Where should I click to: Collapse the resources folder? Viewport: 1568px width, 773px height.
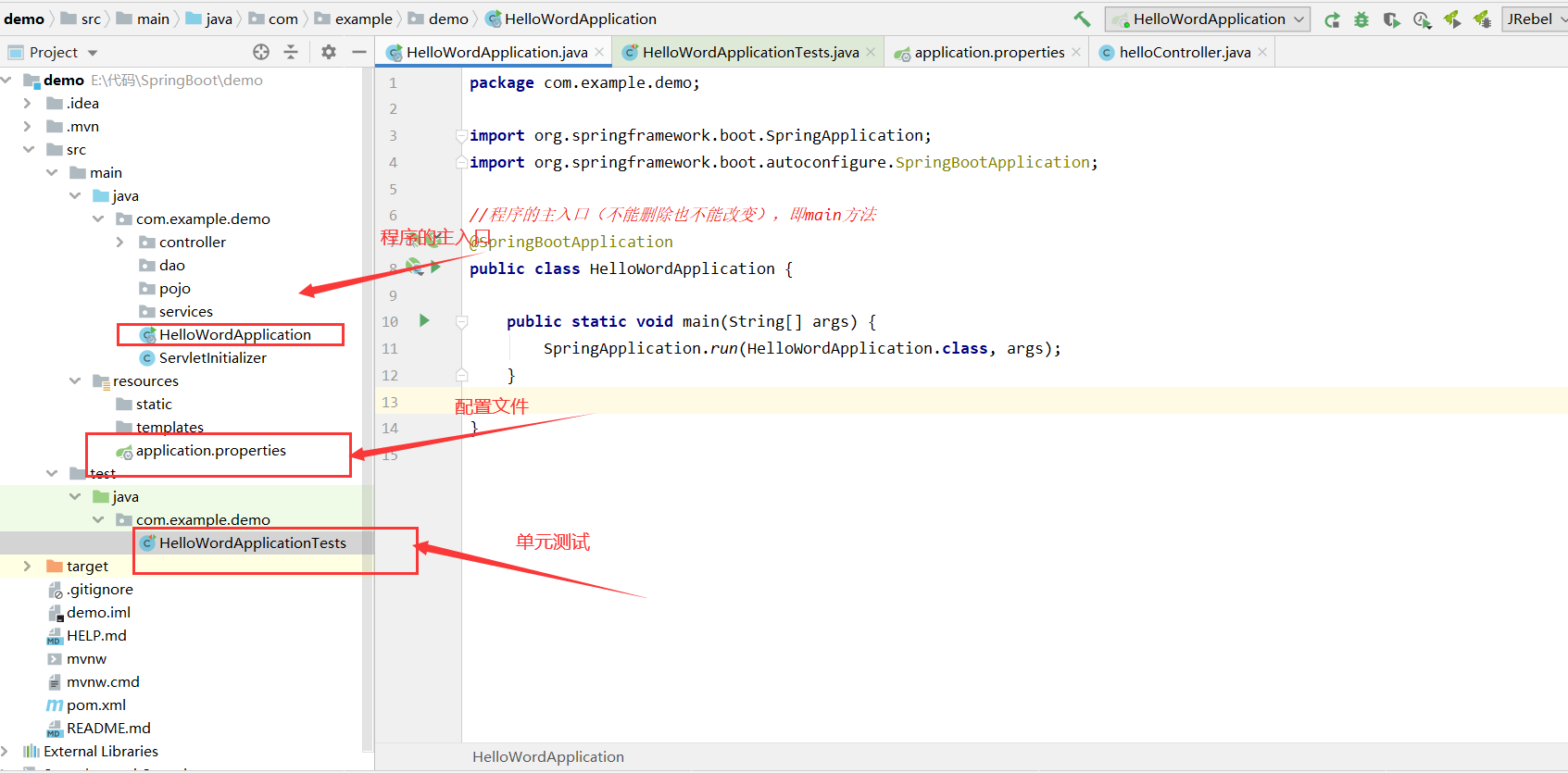click(75, 381)
